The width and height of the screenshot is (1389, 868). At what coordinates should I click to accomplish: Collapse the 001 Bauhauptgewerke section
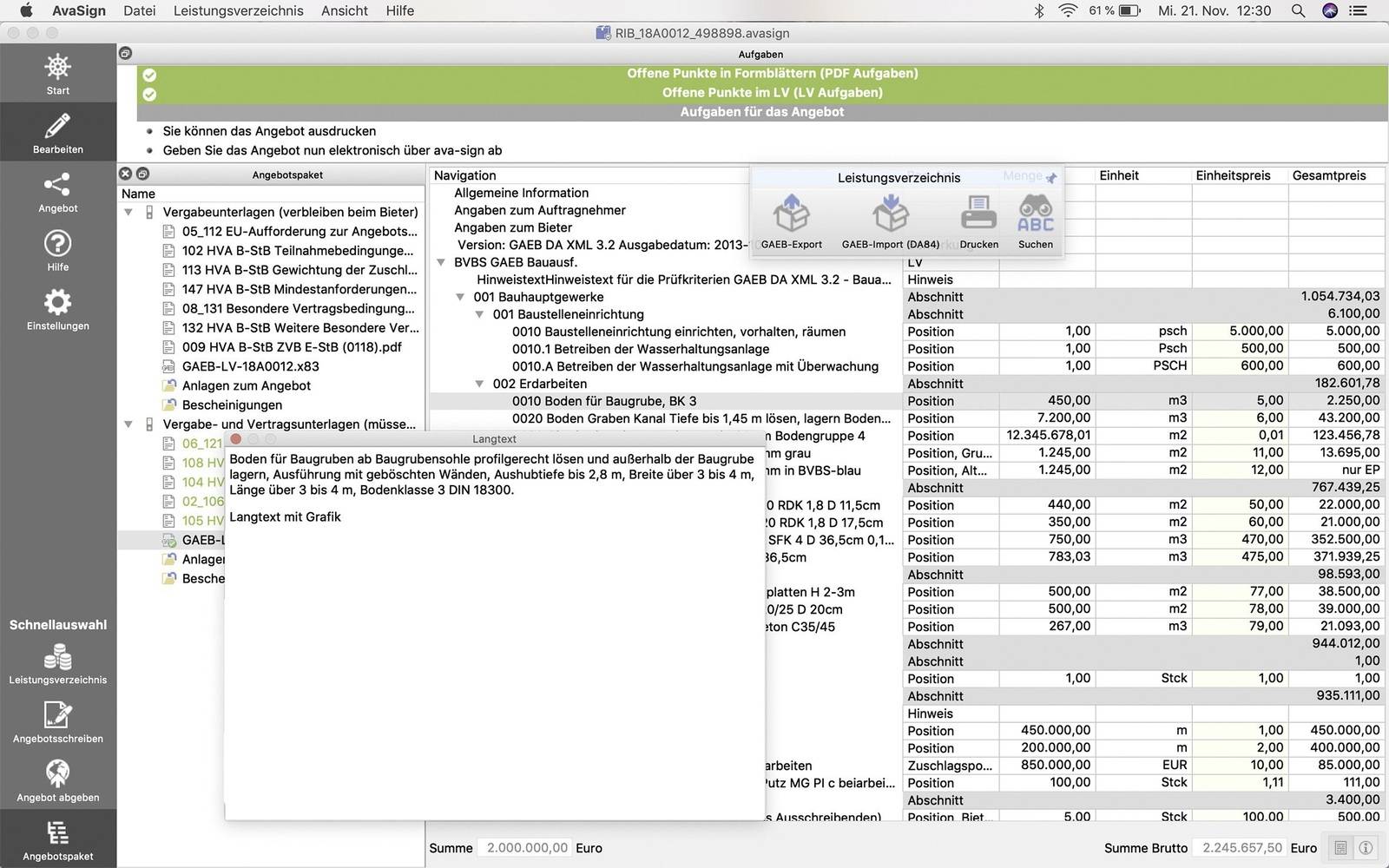point(460,297)
